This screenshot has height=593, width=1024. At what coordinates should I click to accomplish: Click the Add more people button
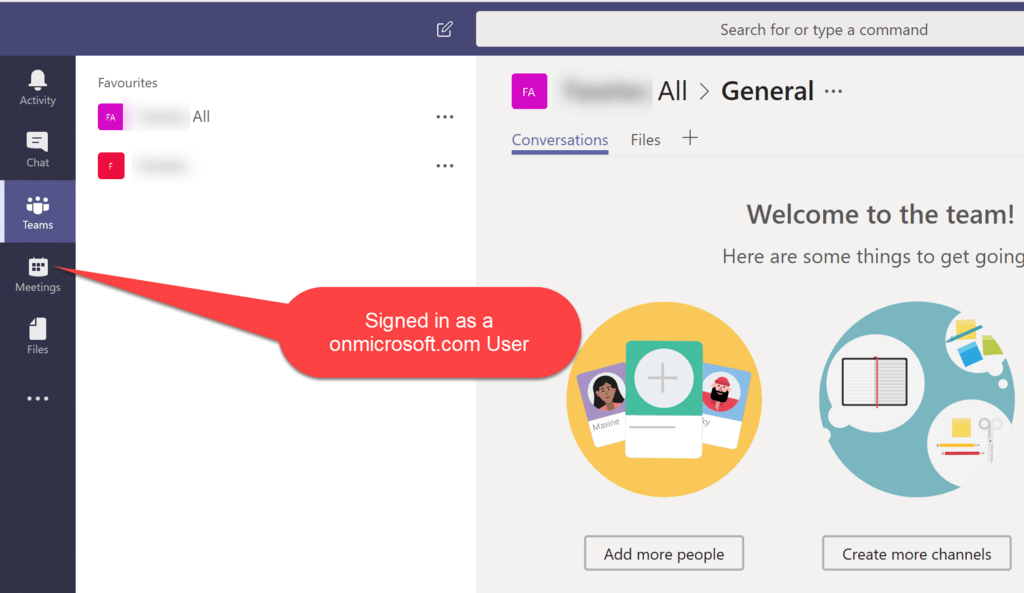[664, 554]
